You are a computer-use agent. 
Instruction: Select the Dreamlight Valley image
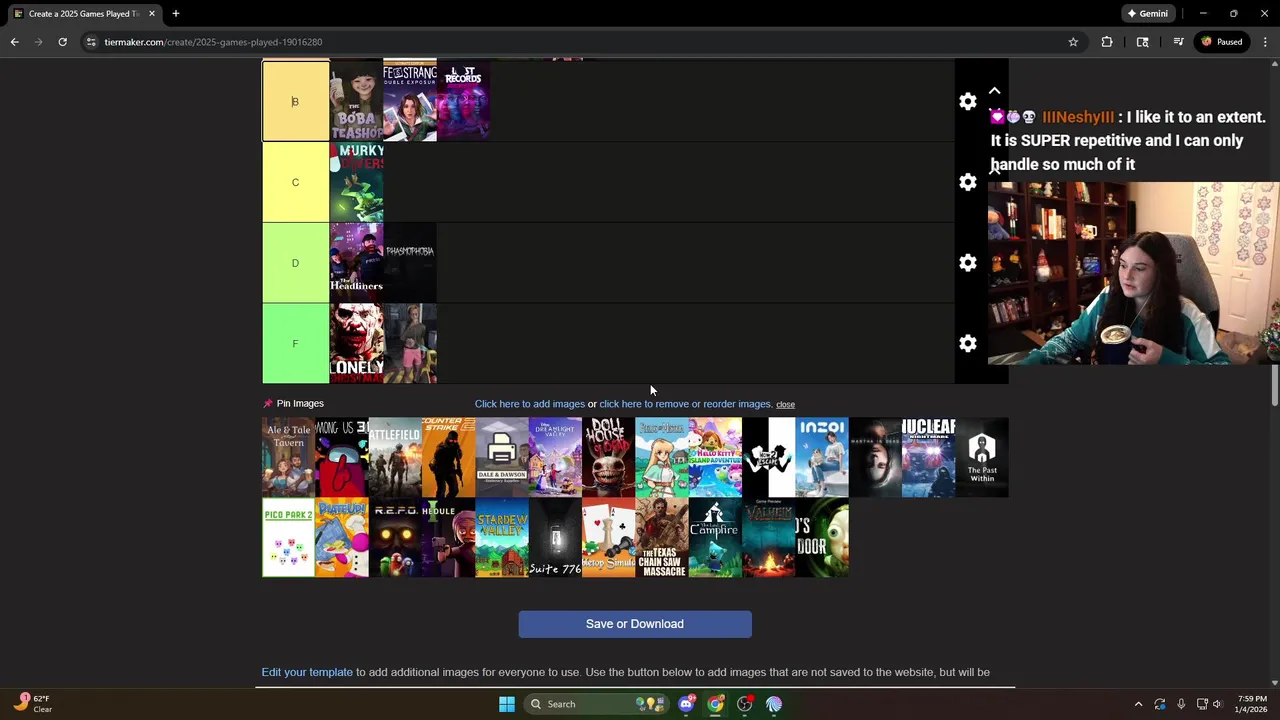555,457
